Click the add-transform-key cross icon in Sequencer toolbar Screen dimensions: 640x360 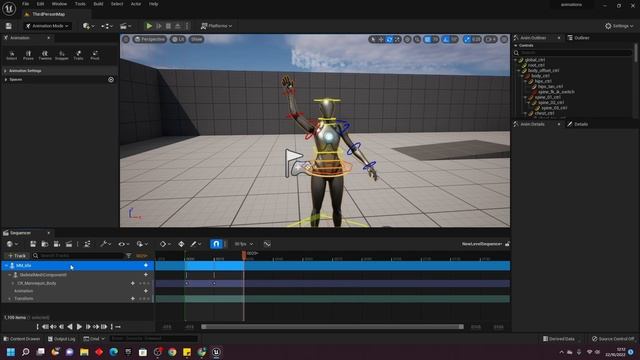click(x=181, y=244)
